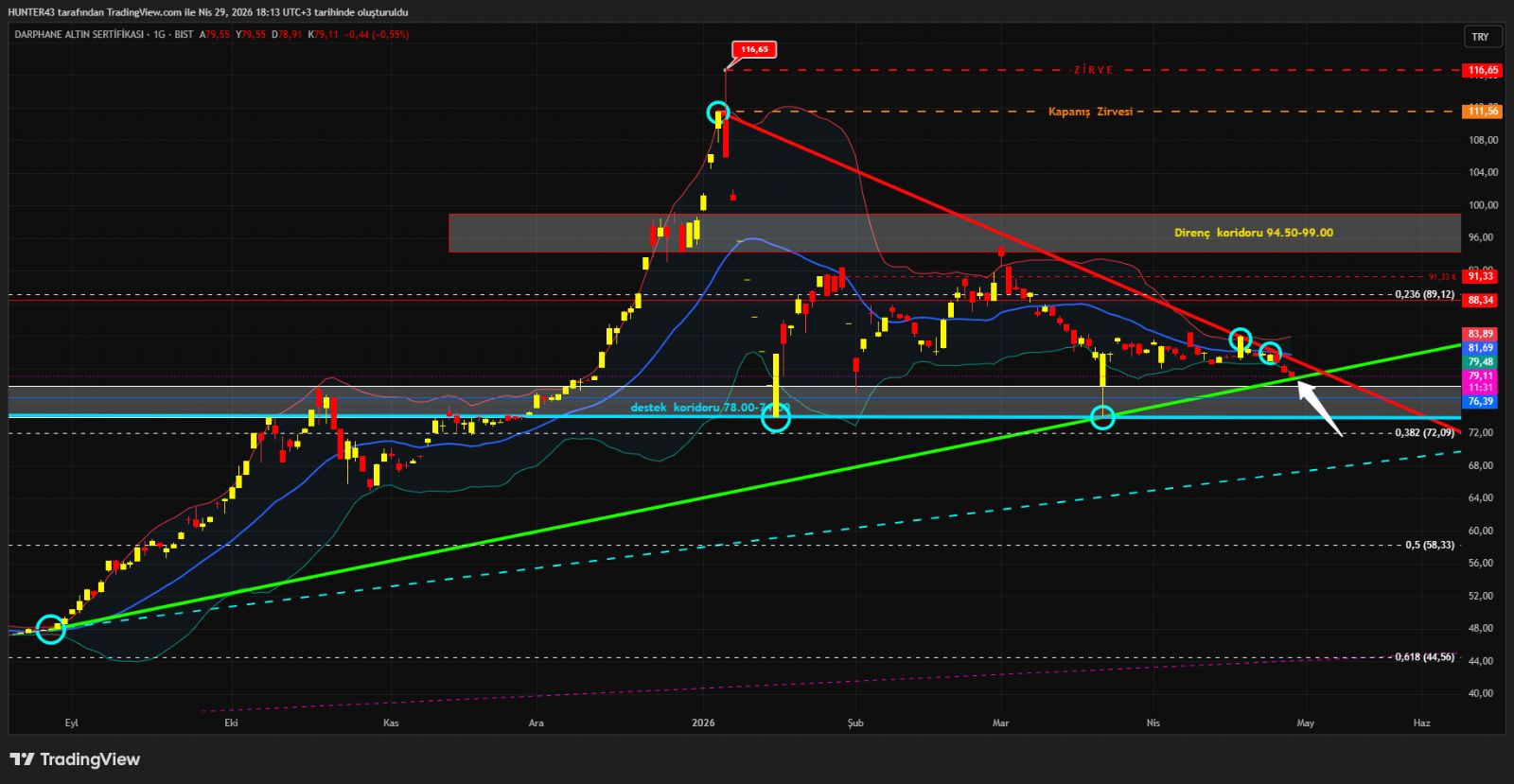The height and width of the screenshot is (784, 1514).
Task: Click the cyan circle at the trend start in Eyl
Action: coord(50,630)
